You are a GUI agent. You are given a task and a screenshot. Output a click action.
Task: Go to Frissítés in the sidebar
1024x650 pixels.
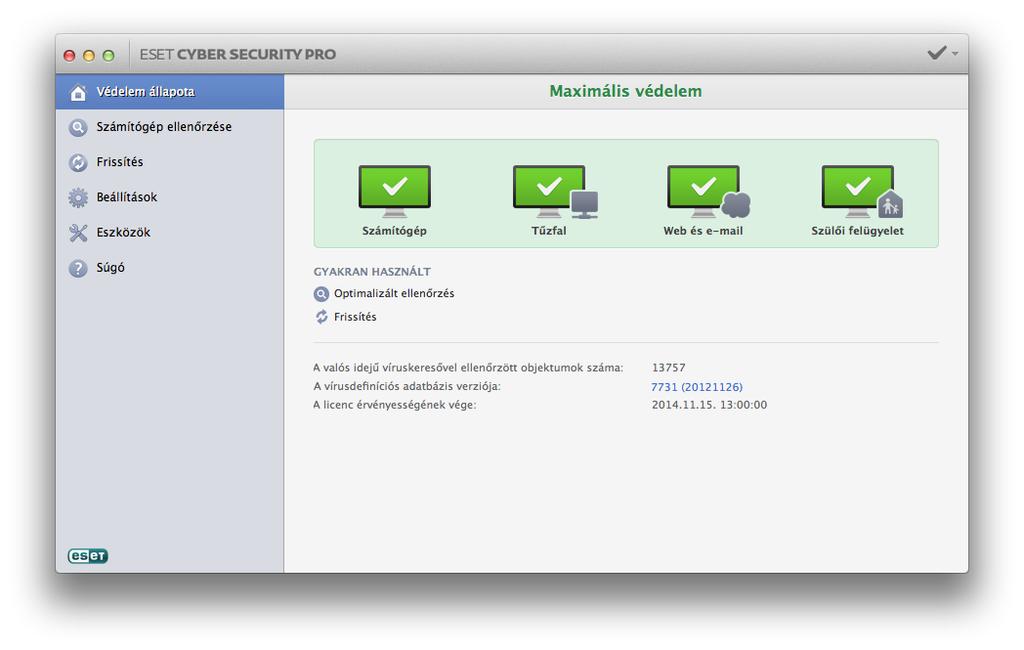coord(170,162)
